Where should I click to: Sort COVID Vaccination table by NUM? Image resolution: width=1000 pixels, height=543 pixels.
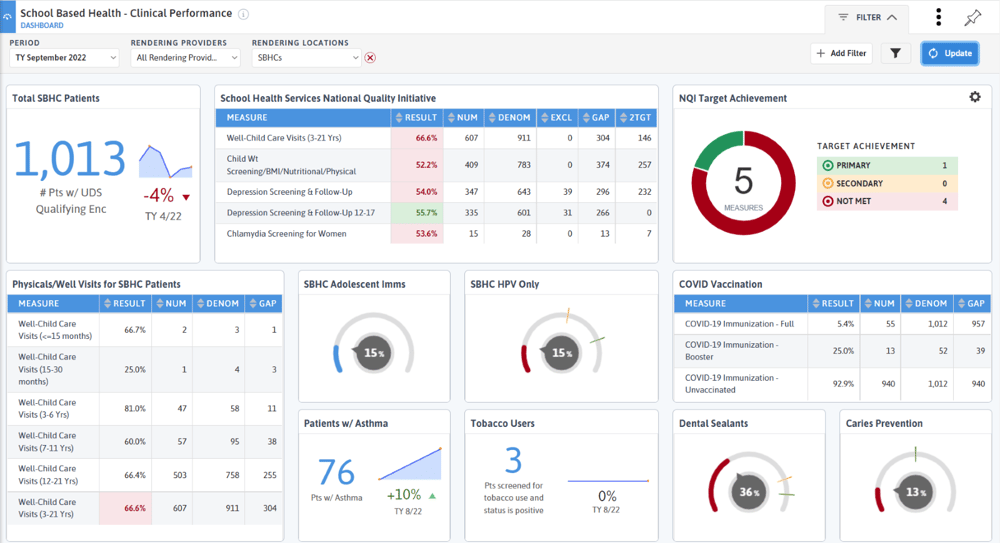(x=880, y=304)
